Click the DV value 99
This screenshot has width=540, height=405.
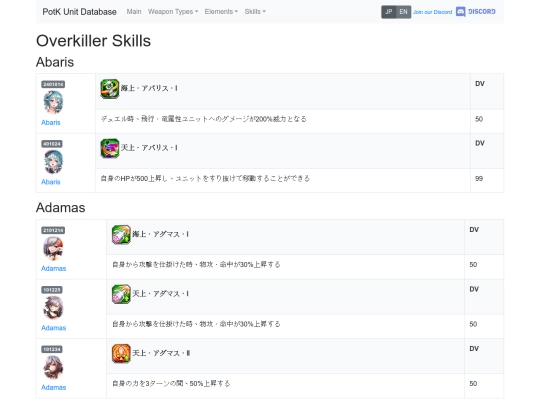click(479, 179)
